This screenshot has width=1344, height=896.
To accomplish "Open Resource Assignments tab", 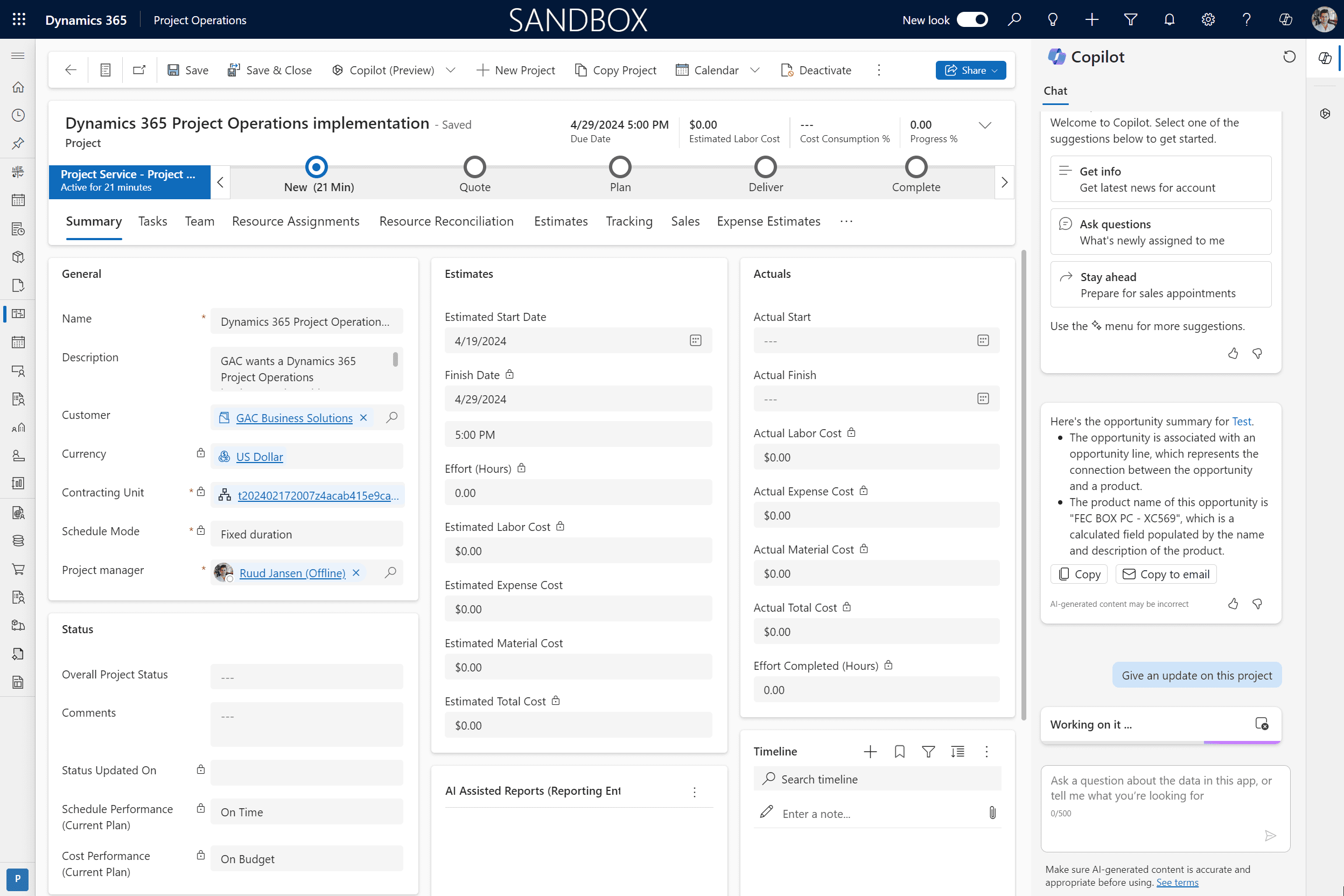I will tap(296, 221).
